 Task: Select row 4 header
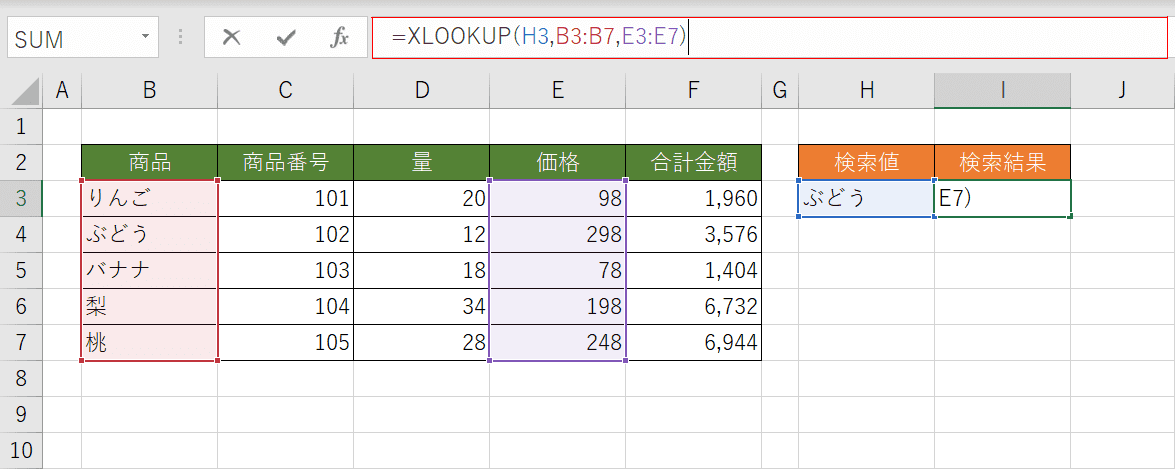click(22, 234)
